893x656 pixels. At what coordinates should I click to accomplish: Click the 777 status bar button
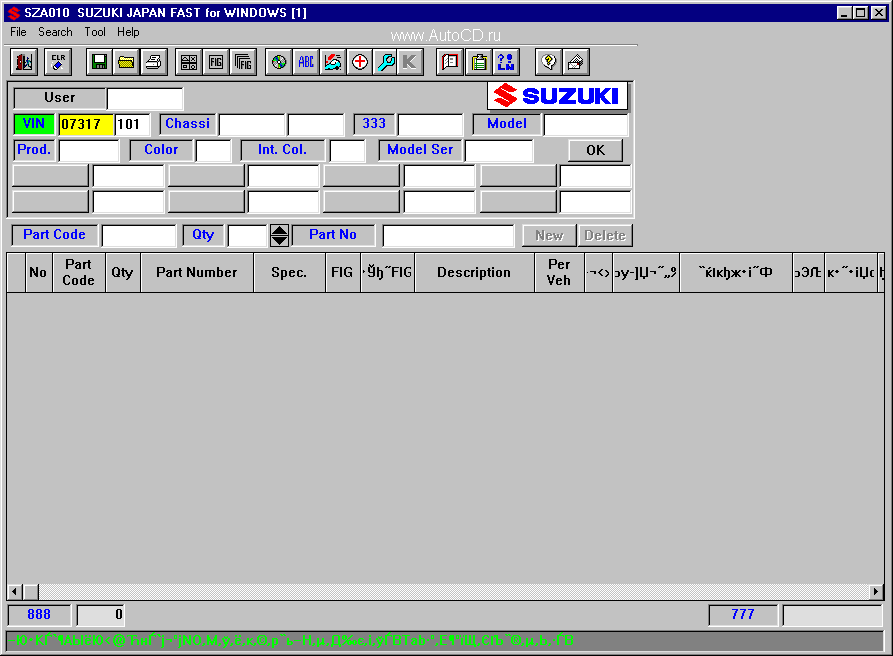743,614
